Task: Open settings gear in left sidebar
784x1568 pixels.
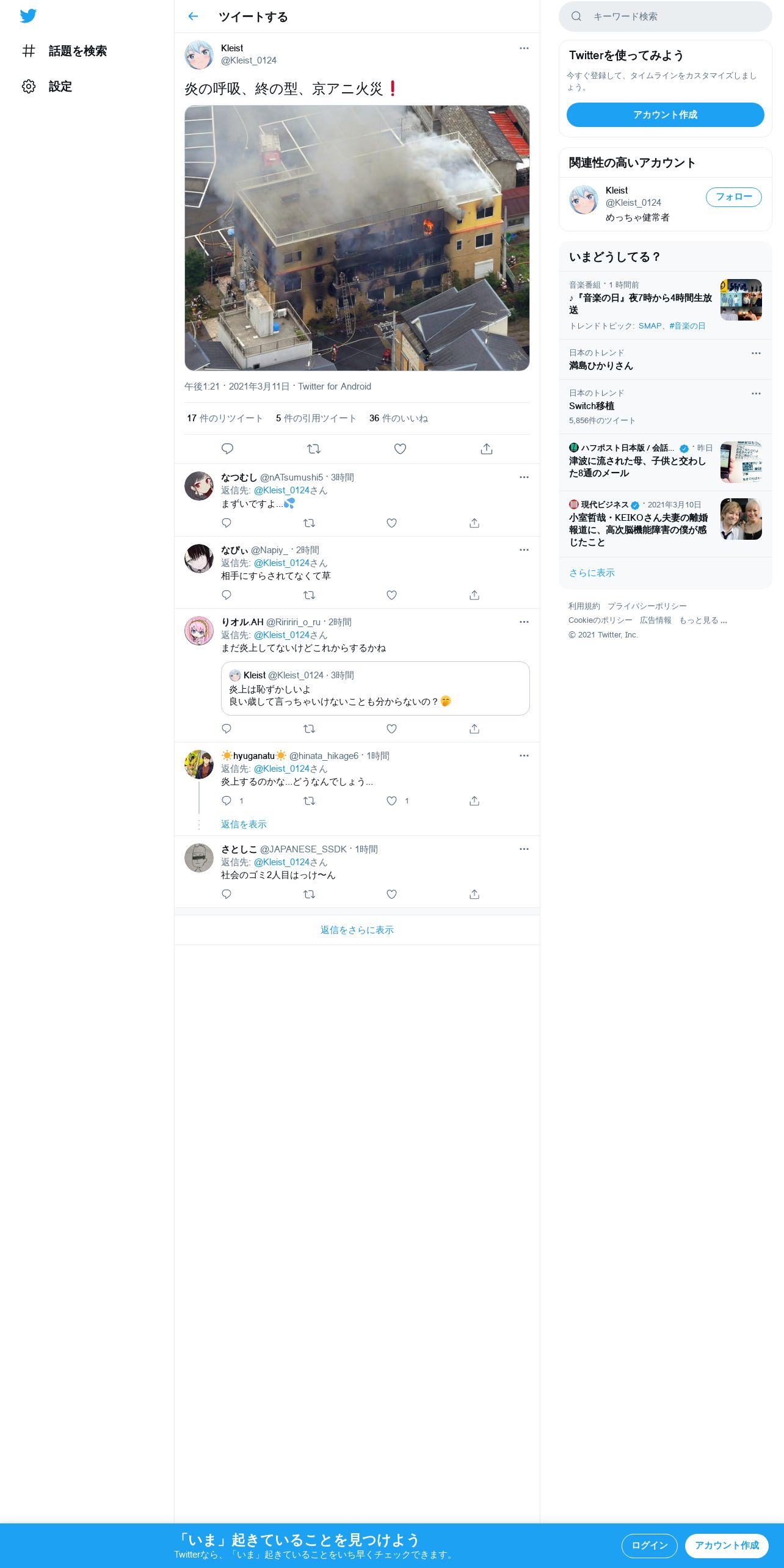Action: [x=29, y=86]
